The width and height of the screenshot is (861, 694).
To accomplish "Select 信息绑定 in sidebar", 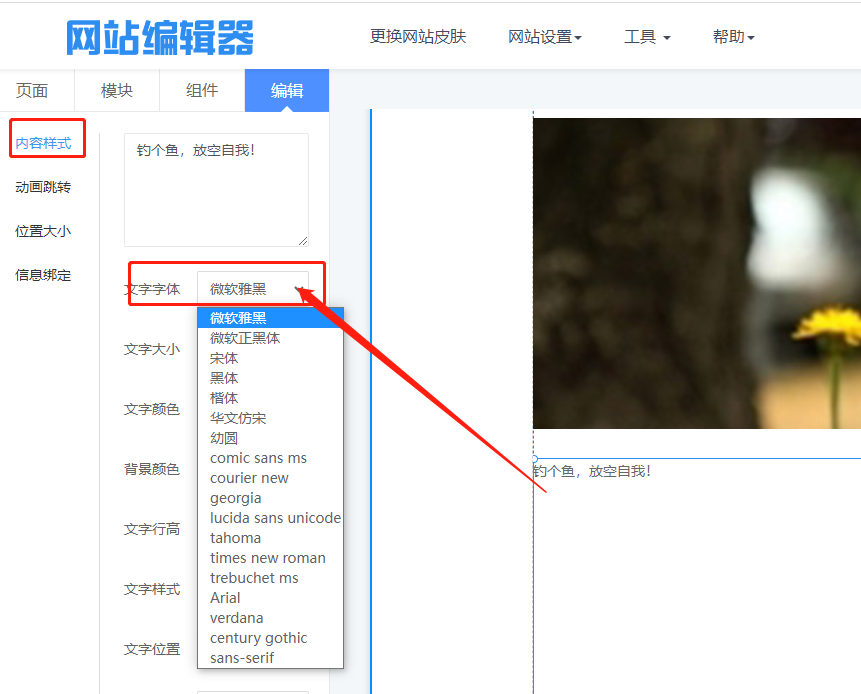I will [x=43, y=275].
